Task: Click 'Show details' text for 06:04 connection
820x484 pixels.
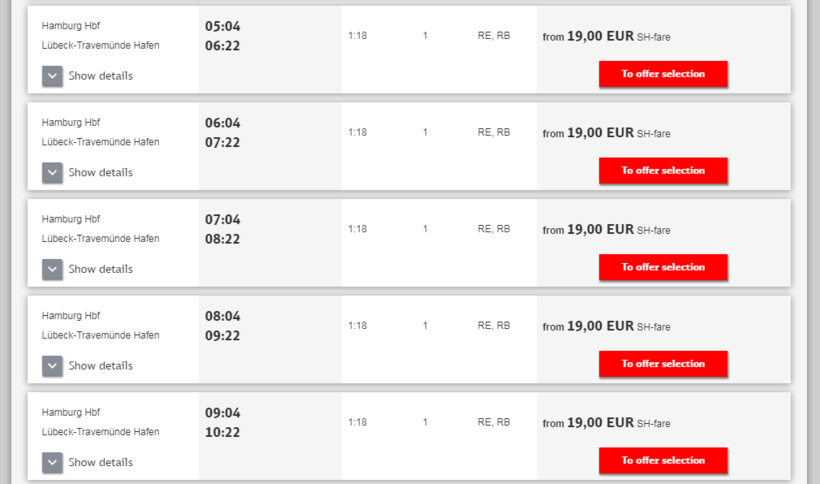Action: [100, 173]
